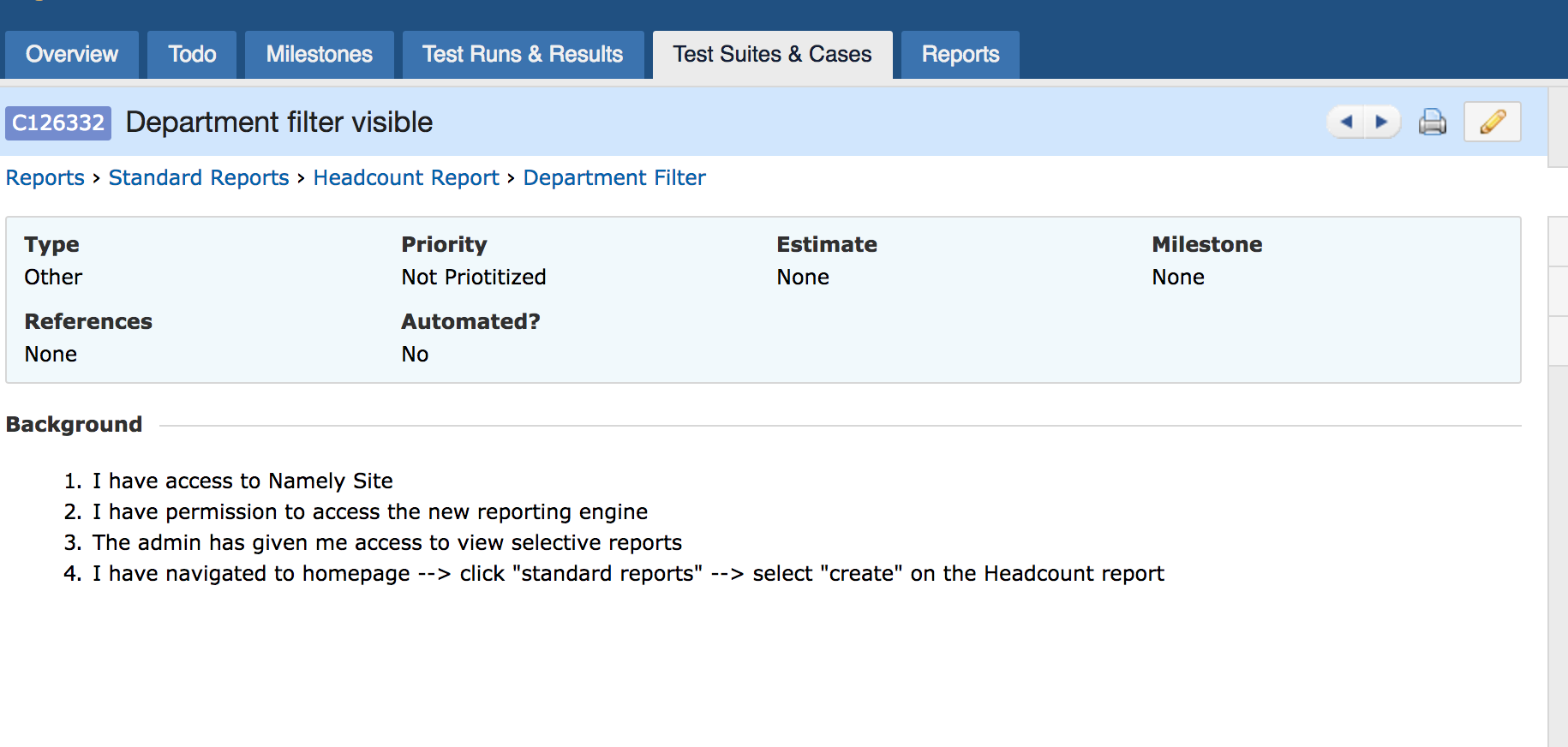
Task: Switch to Test Runs & Results tab
Action: click(x=523, y=55)
